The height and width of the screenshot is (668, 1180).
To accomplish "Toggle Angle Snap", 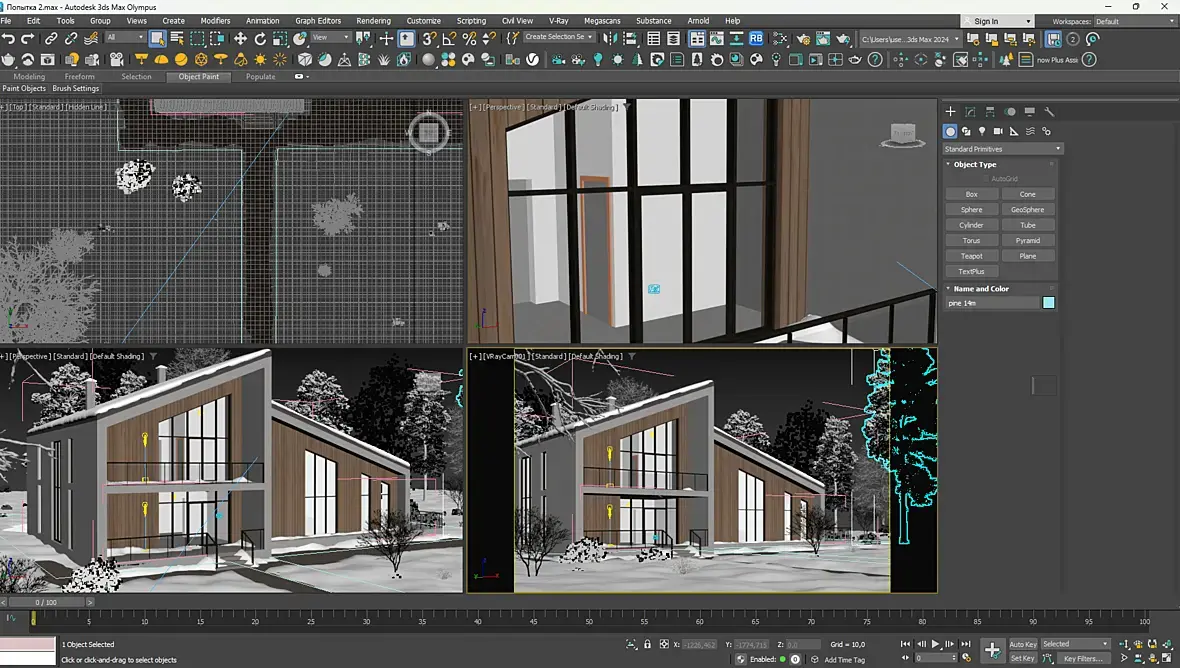I will [x=450, y=38].
